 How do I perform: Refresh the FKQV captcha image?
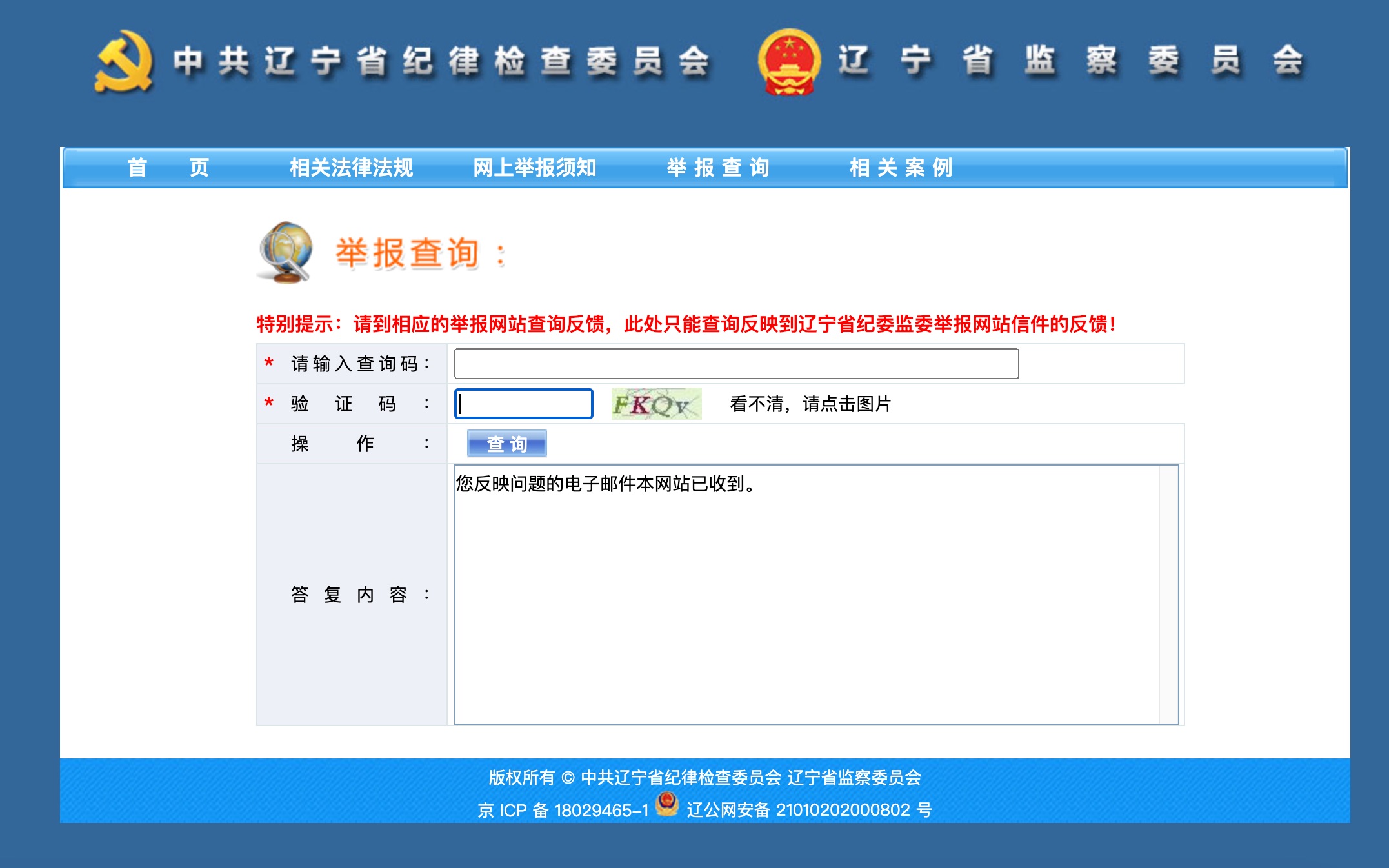click(x=656, y=404)
